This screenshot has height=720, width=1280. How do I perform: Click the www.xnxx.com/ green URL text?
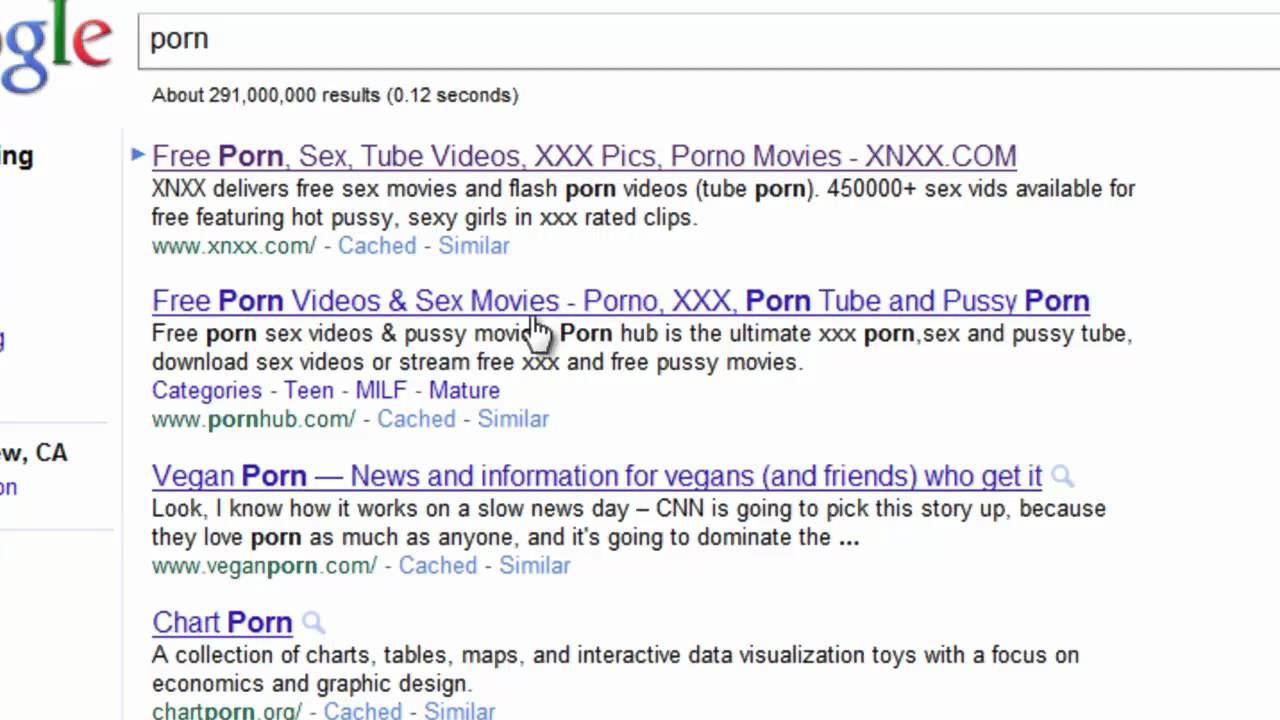click(234, 246)
